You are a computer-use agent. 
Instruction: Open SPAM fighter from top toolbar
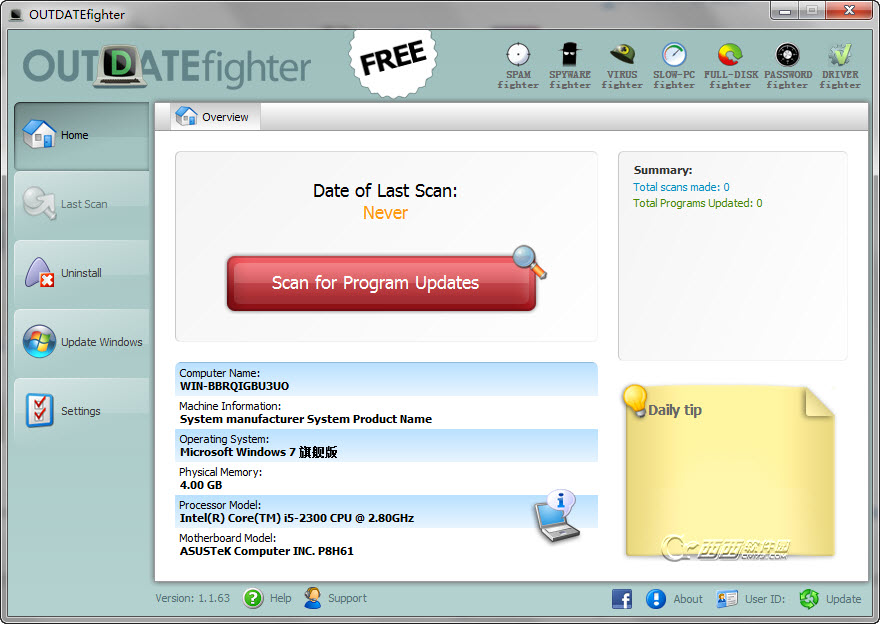pyautogui.click(x=517, y=66)
